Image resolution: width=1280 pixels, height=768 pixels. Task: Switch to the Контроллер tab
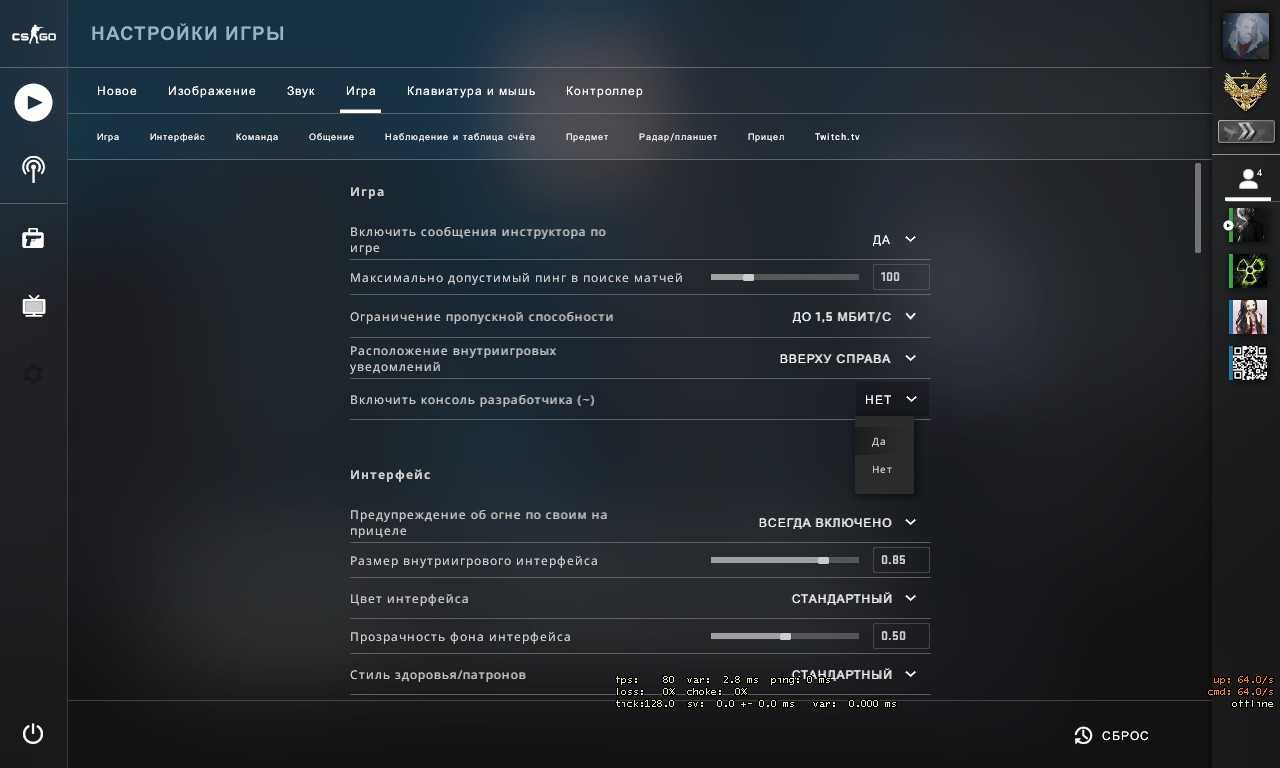(x=605, y=91)
